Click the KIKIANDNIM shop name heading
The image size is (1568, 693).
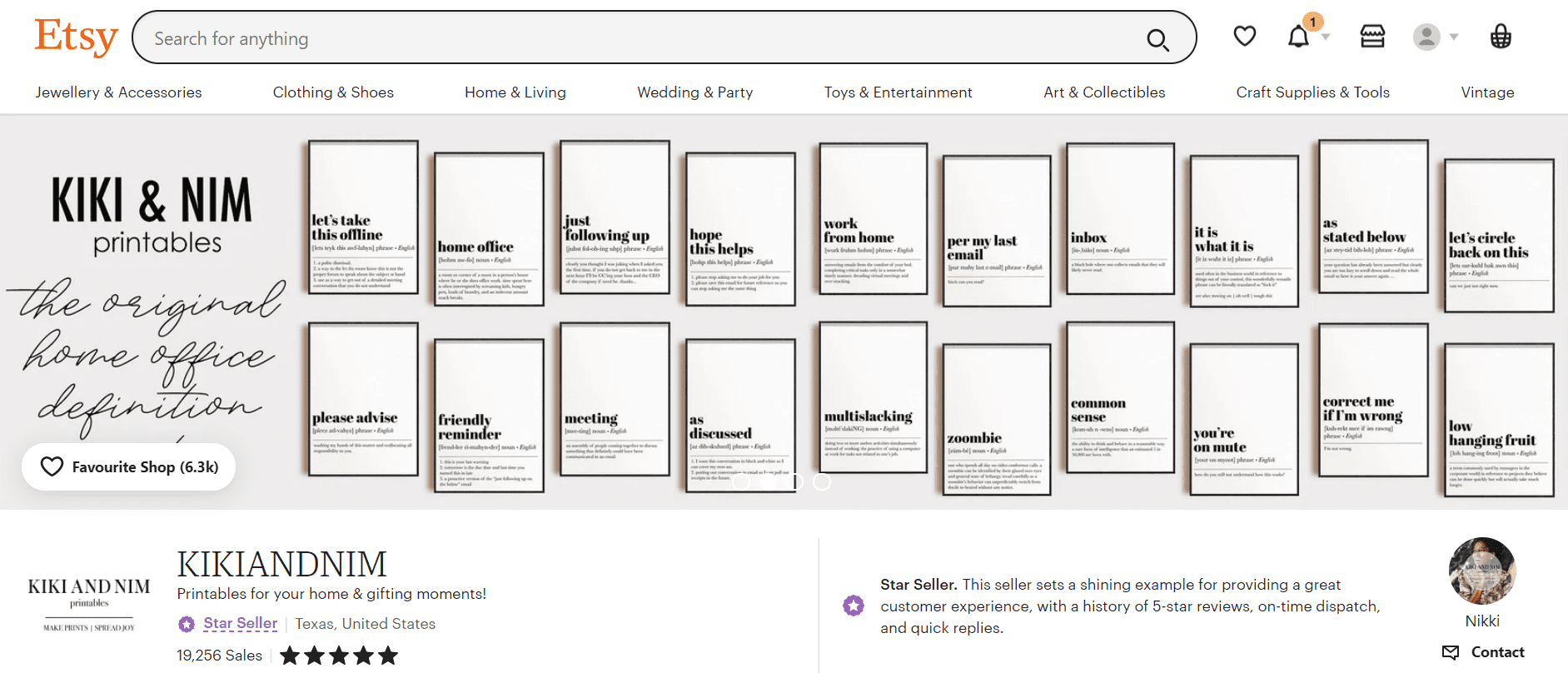(281, 565)
